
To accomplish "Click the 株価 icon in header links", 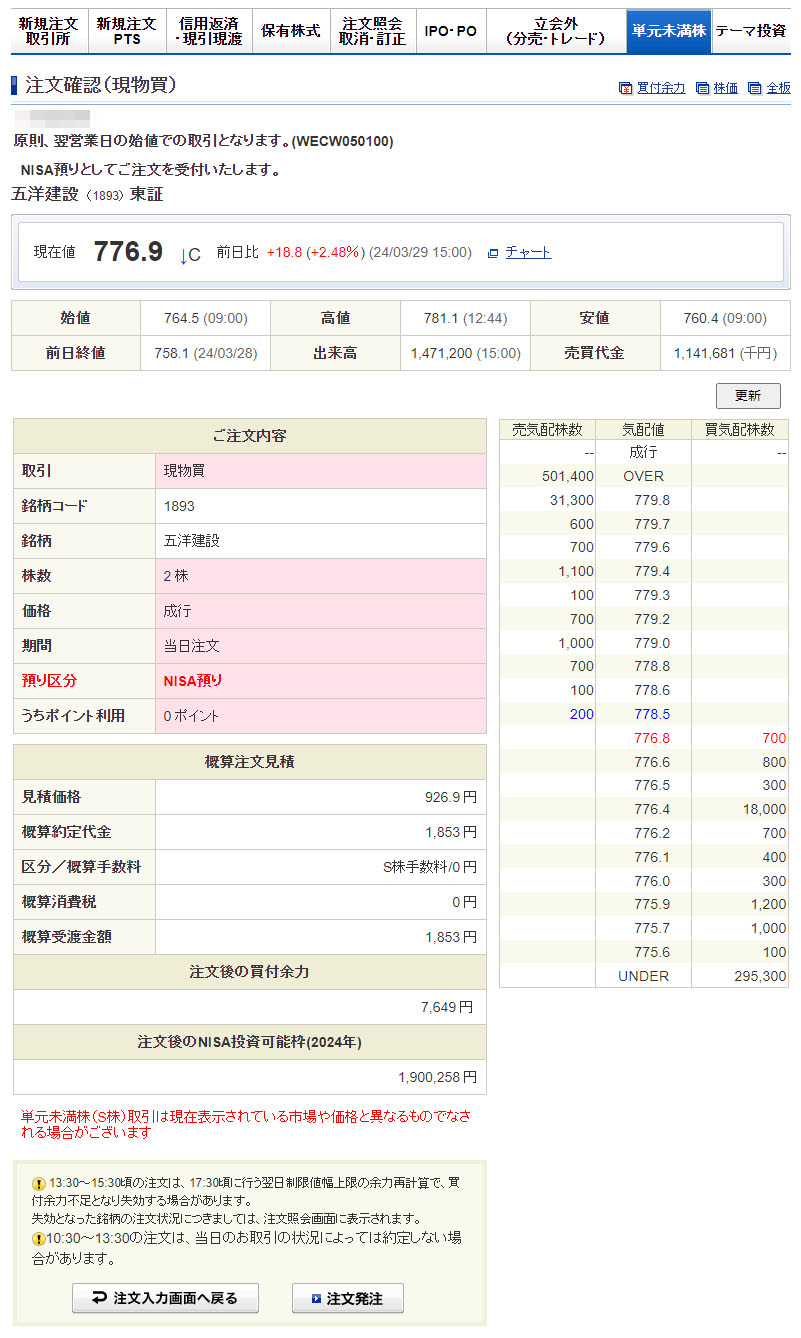I will point(703,88).
